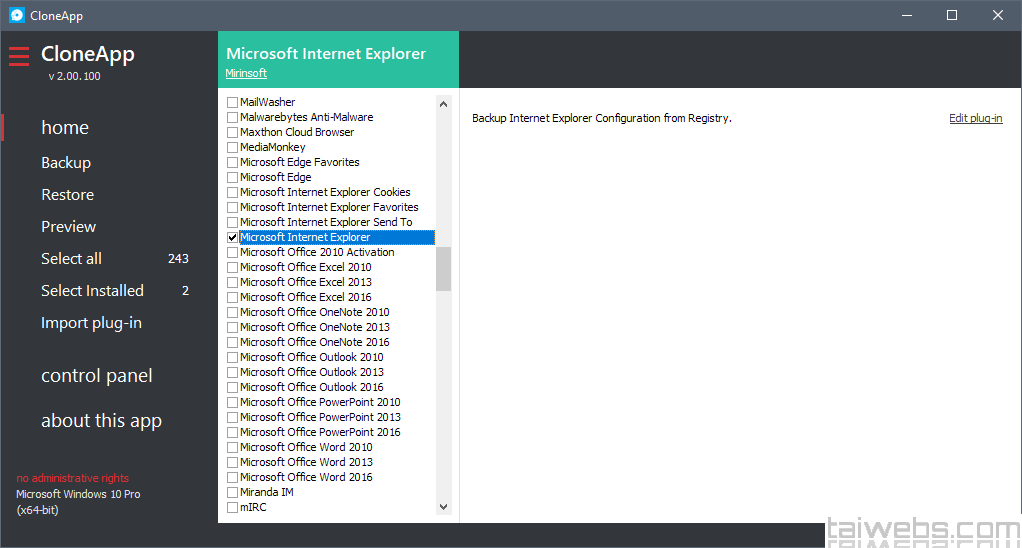The image size is (1022, 548).
Task: Open the Edit plug-in link
Action: [x=975, y=118]
